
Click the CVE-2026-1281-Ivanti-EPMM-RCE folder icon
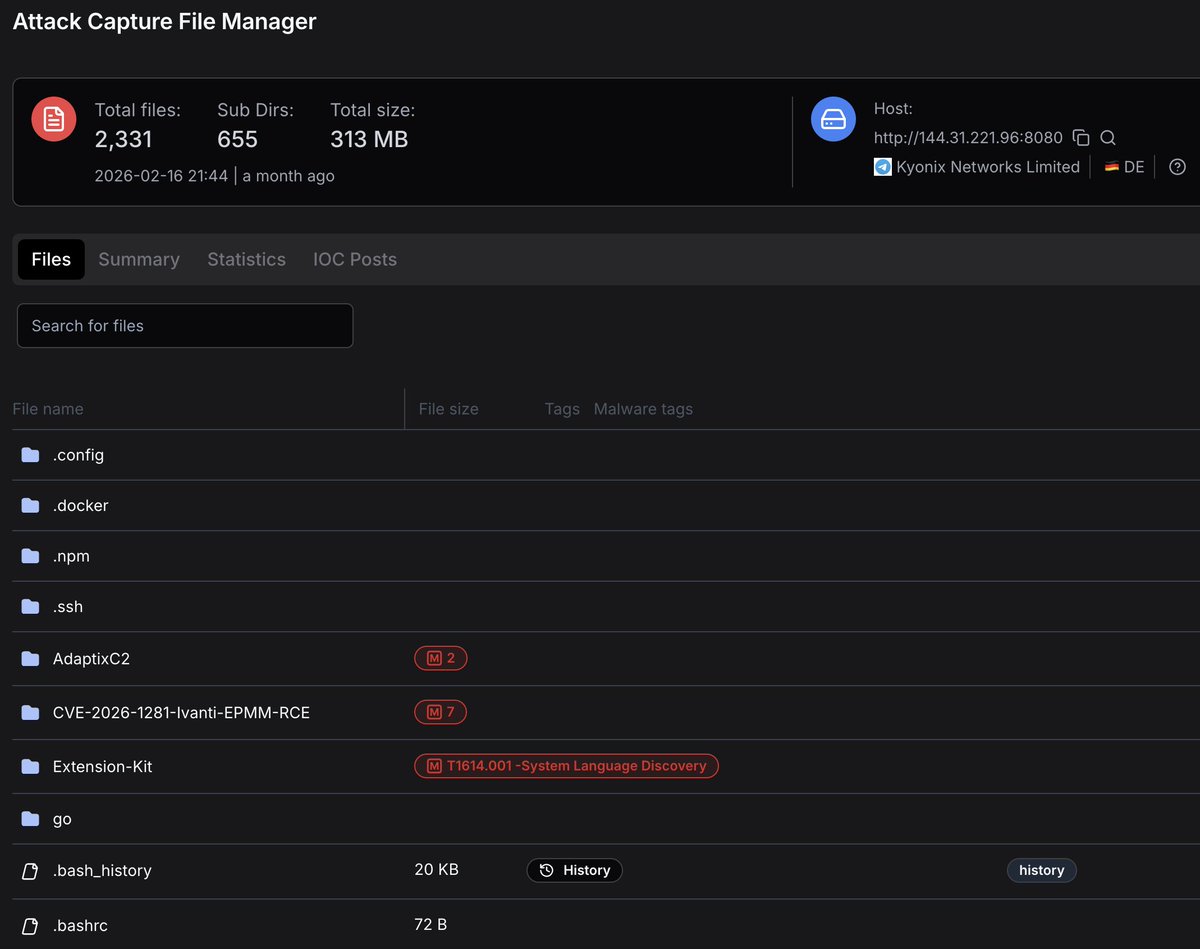click(x=30, y=713)
